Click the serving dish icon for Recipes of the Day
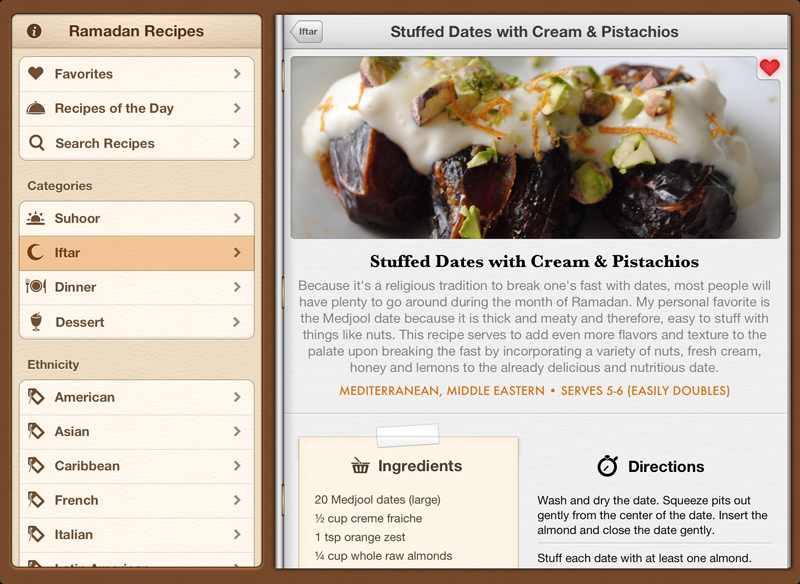The width and height of the screenshot is (800, 584). click(x=36, y=108)
